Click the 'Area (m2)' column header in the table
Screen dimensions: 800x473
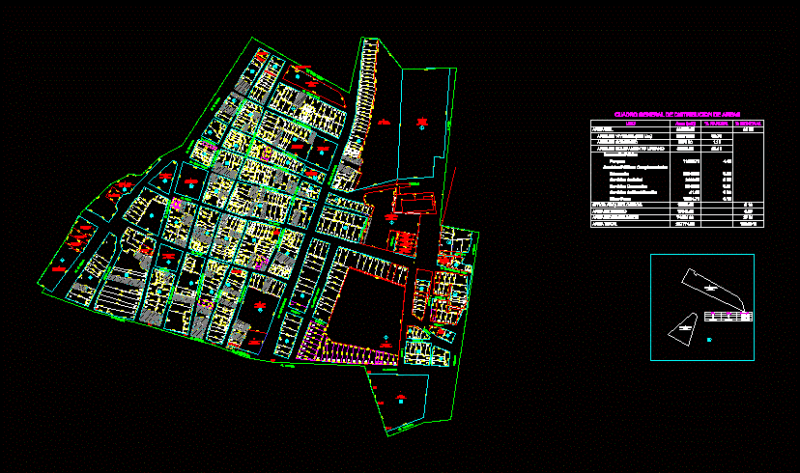pyautogui.click(x=685, y=123)
